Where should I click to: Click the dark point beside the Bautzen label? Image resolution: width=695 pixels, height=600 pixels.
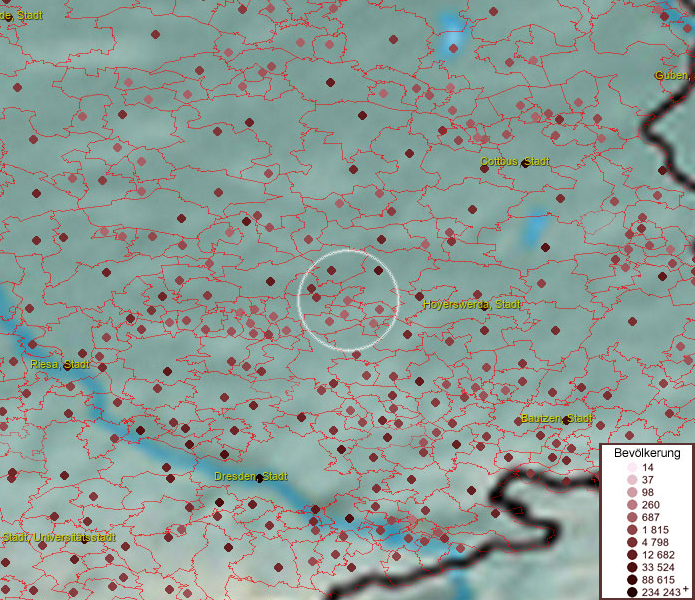point(566,421)
